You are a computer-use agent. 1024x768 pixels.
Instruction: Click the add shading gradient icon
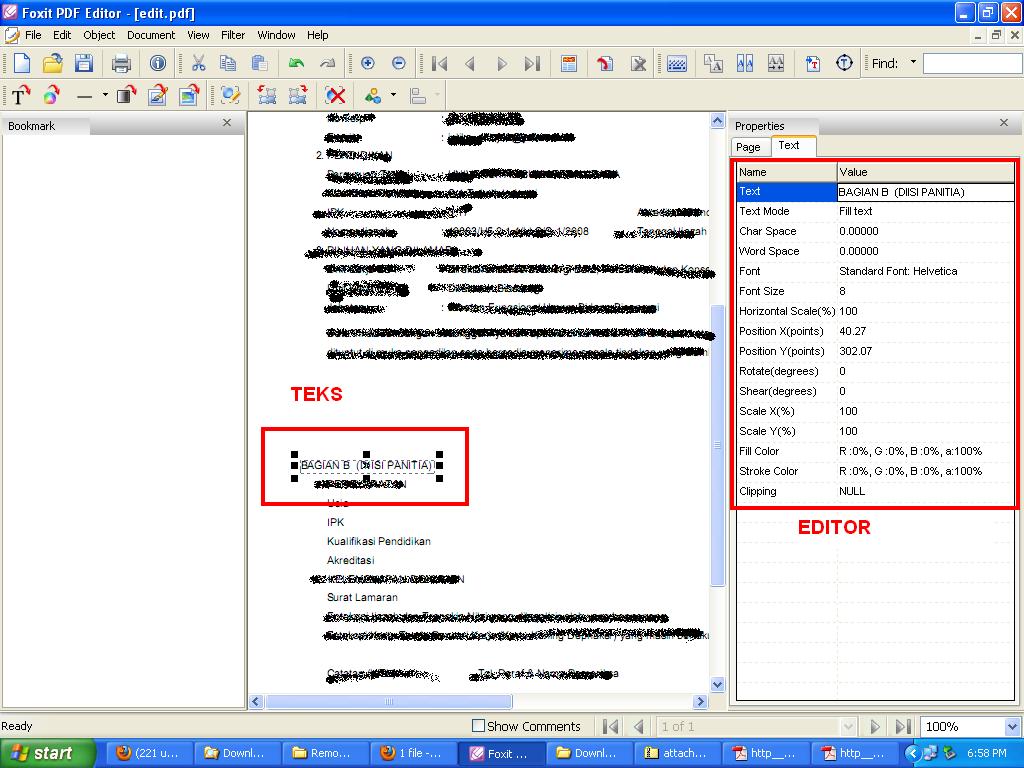click(x=126, y=96)
